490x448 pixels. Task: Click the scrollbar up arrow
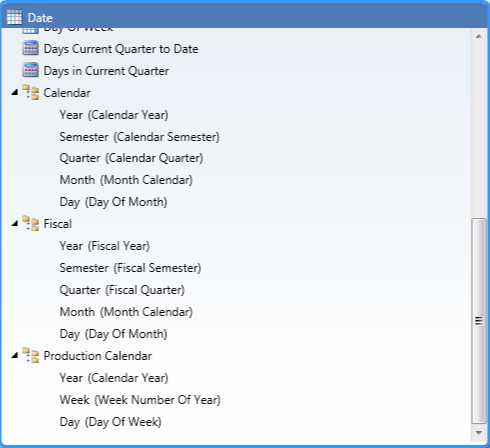coord(479,36)
